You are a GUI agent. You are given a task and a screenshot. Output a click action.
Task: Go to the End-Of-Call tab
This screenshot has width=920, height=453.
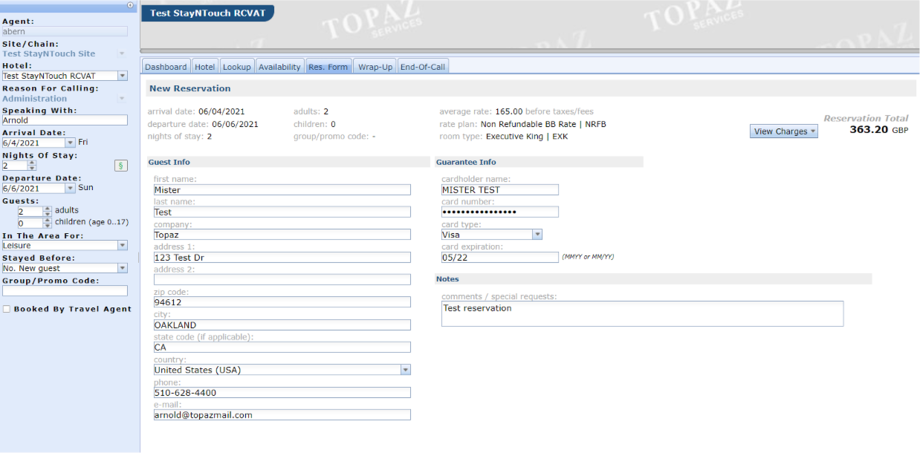point(423,67)
